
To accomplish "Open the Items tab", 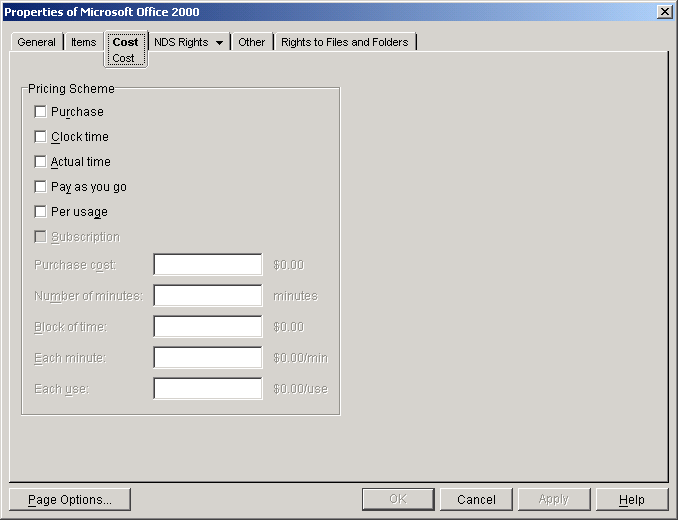I will tap(83, 42).
